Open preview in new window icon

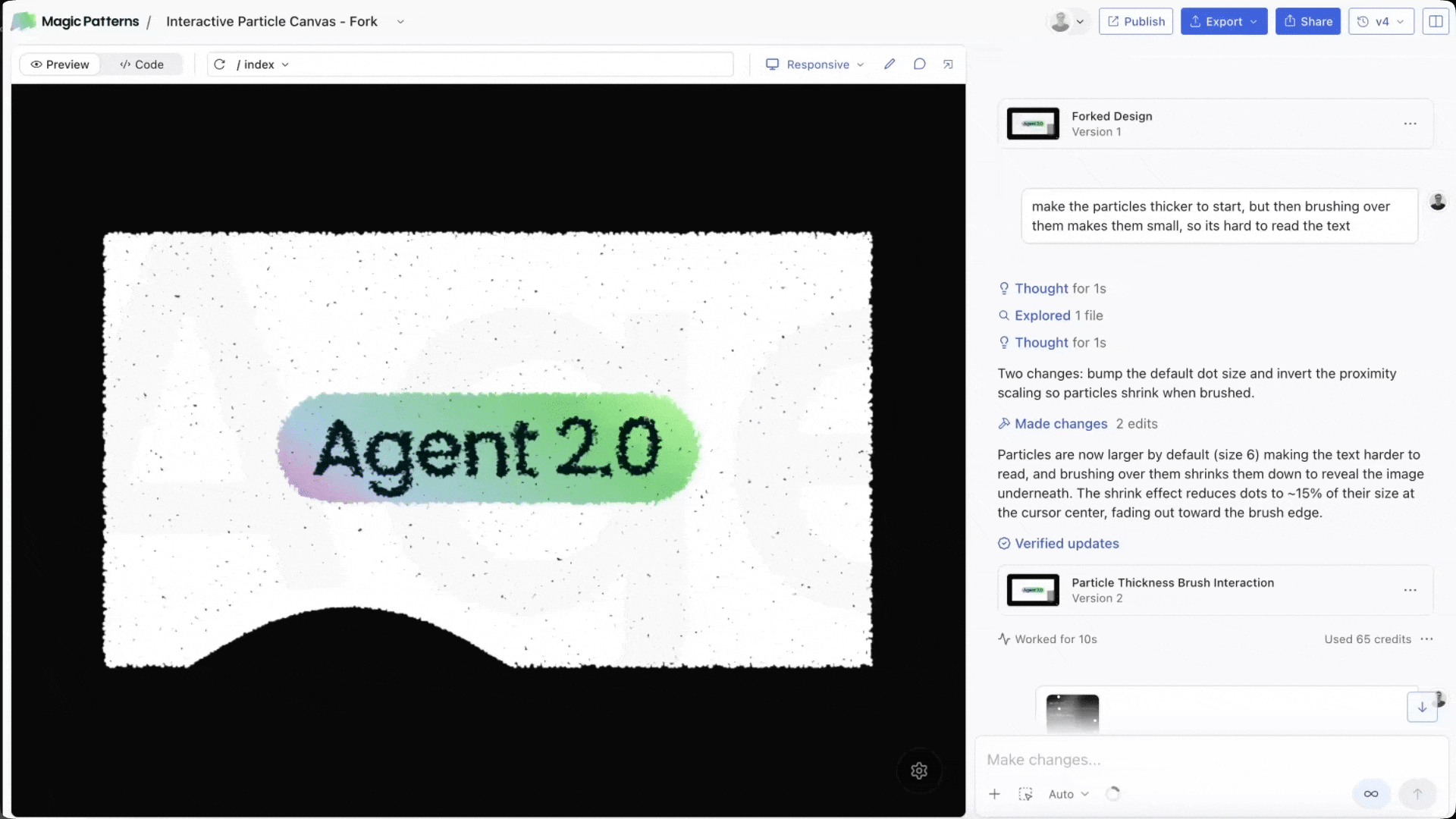[x=948, y=64]
